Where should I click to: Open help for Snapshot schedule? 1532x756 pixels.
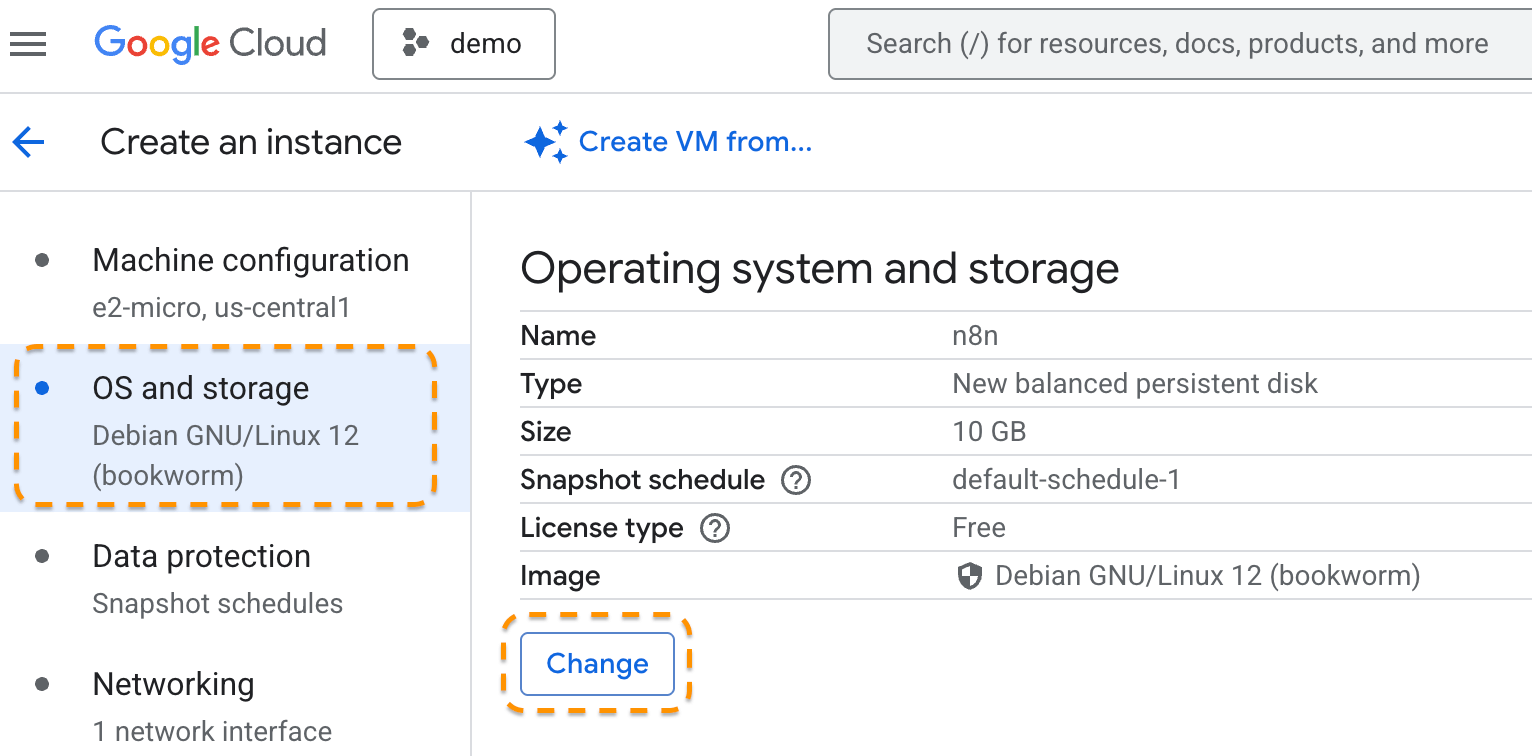click(x=795, y=481)
